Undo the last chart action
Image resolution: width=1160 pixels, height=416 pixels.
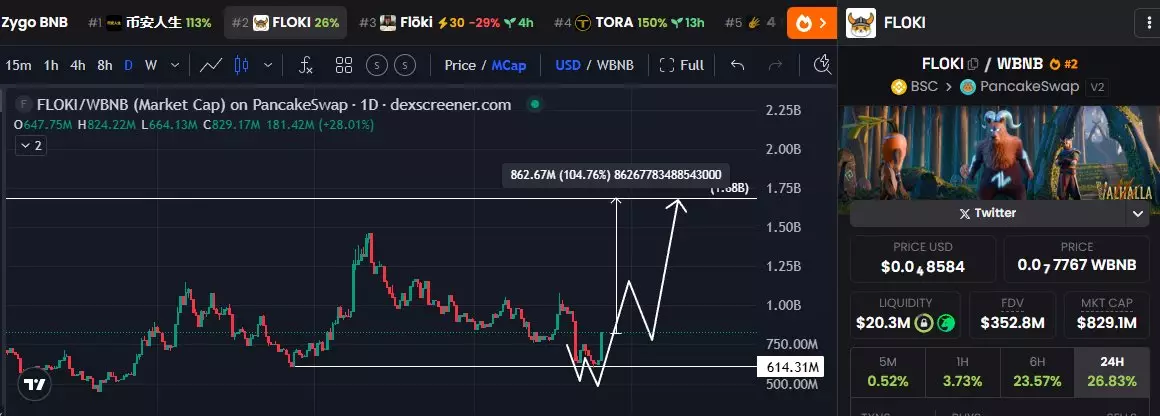pos(737,66)
